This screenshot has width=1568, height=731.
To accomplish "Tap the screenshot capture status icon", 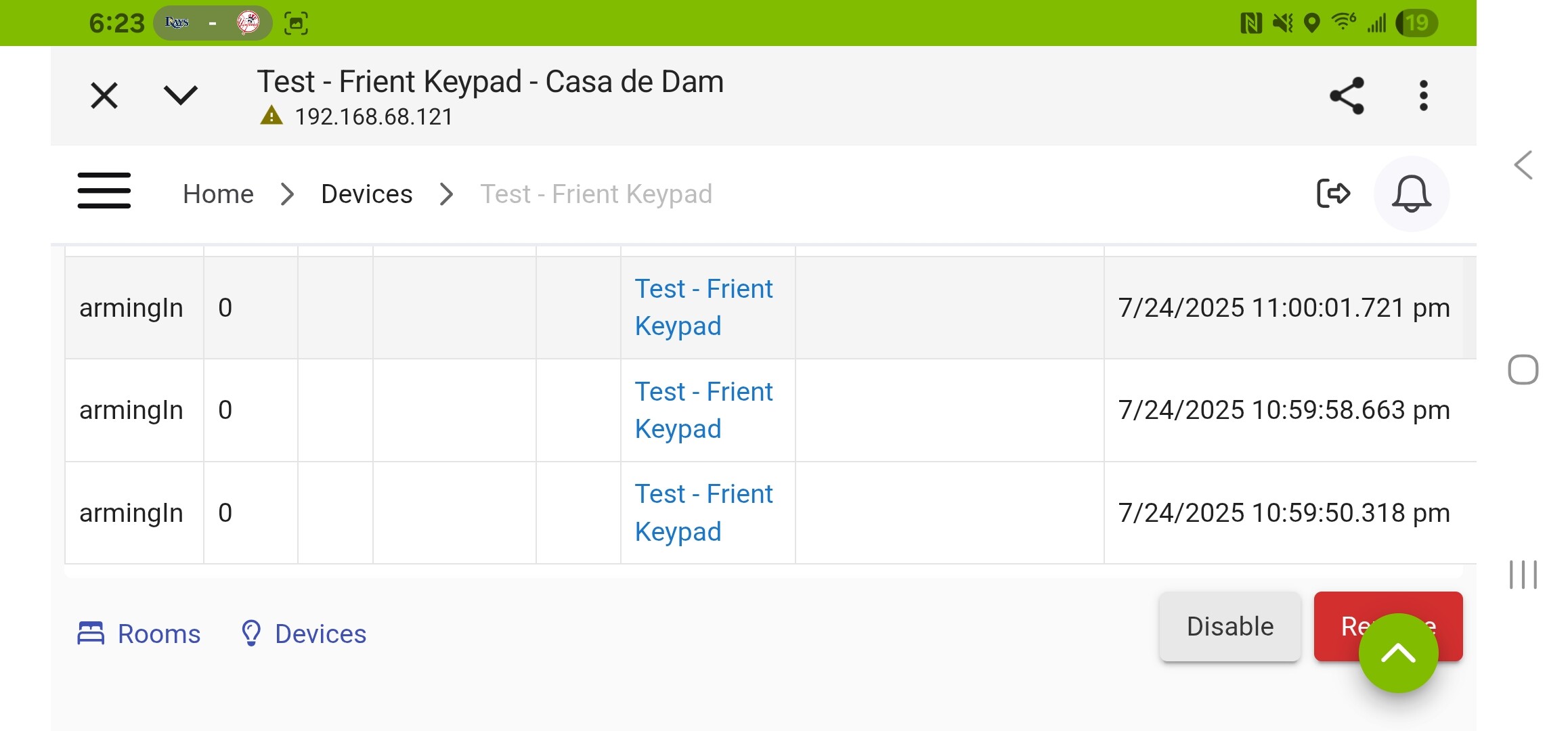I will click(x=296, y=23).
